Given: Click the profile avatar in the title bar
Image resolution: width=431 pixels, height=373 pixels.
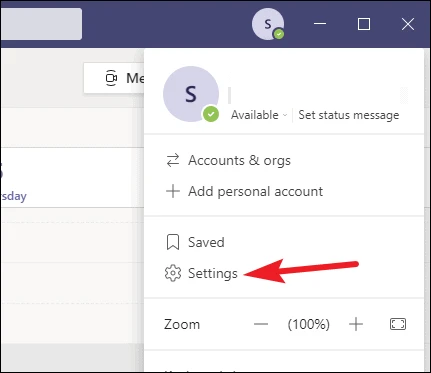Looking at the screenshot, I should (x=268, y=24).
